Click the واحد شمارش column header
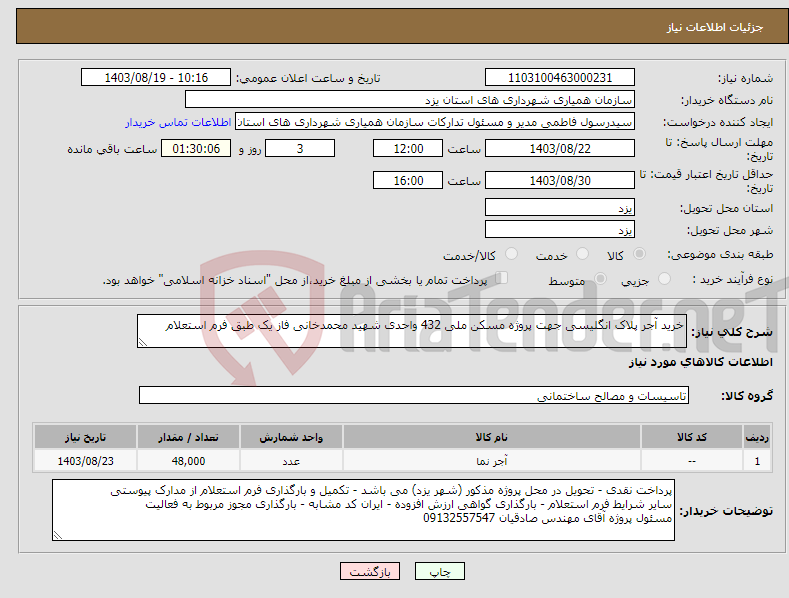This screenshot has height=598, width=789. (x=291, y=437)
